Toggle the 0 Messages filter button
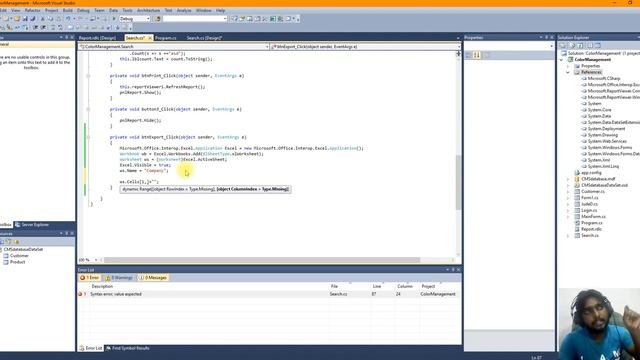Screen dimensions: 640x360 [x=153, y=278]
